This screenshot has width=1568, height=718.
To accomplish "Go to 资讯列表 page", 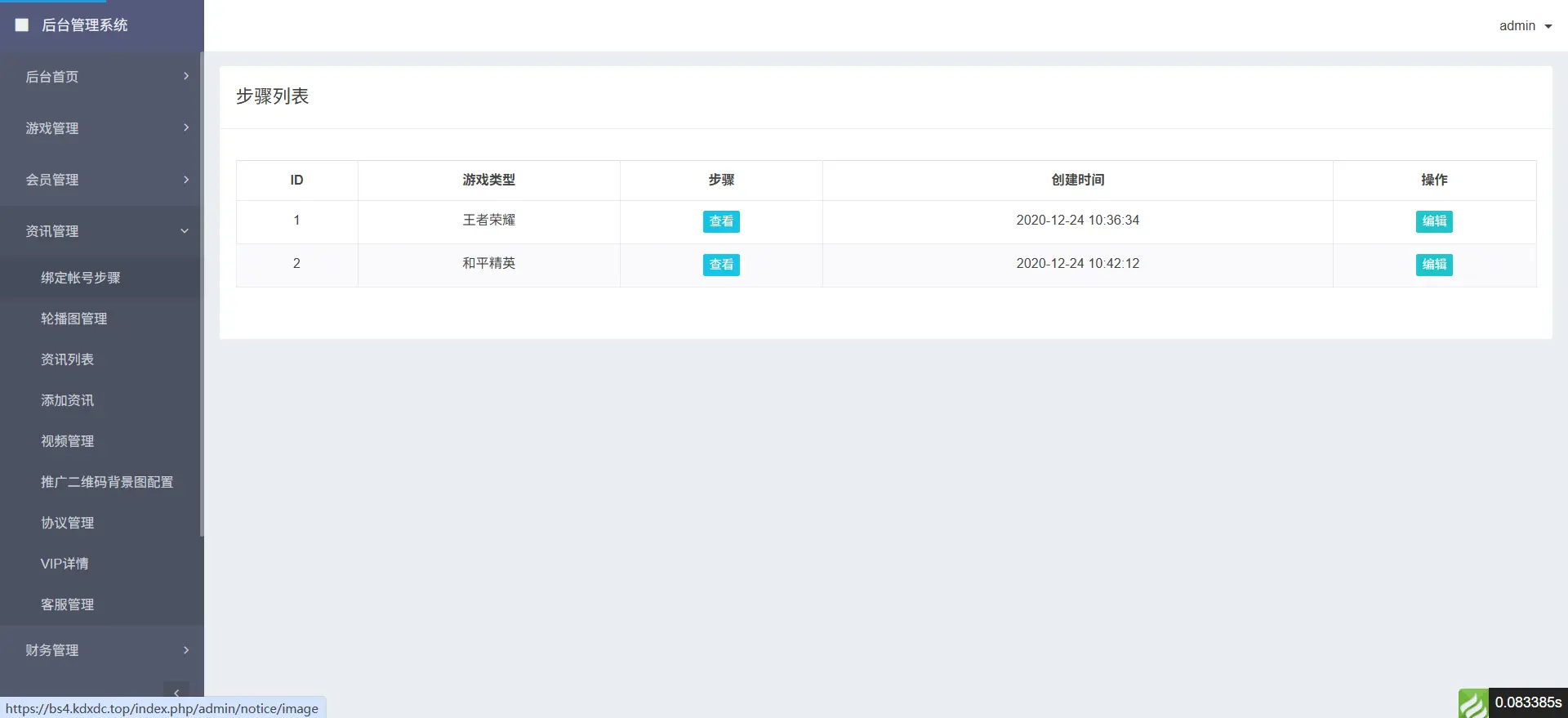I will tap(68, 359).
